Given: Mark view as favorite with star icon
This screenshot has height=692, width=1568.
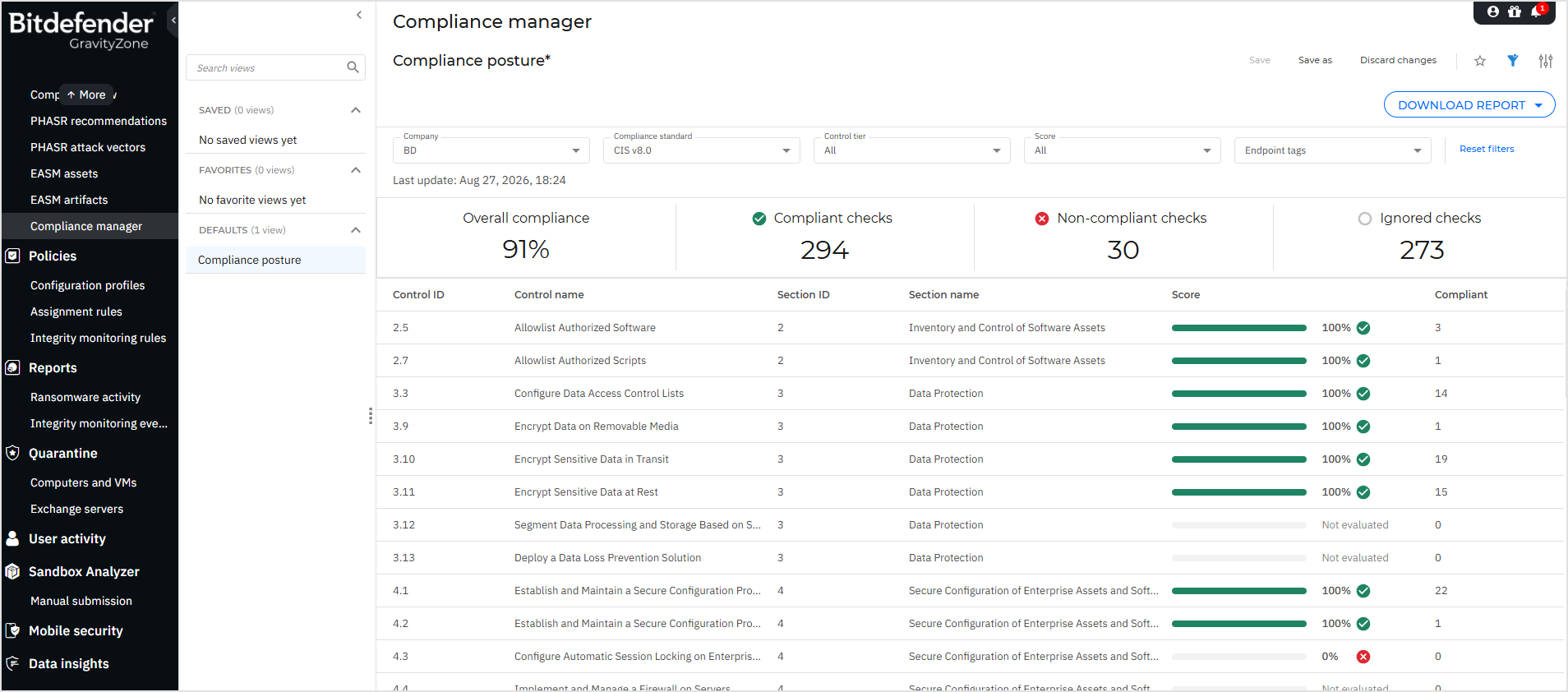Looking at the screenshot, I should 1480,60.
